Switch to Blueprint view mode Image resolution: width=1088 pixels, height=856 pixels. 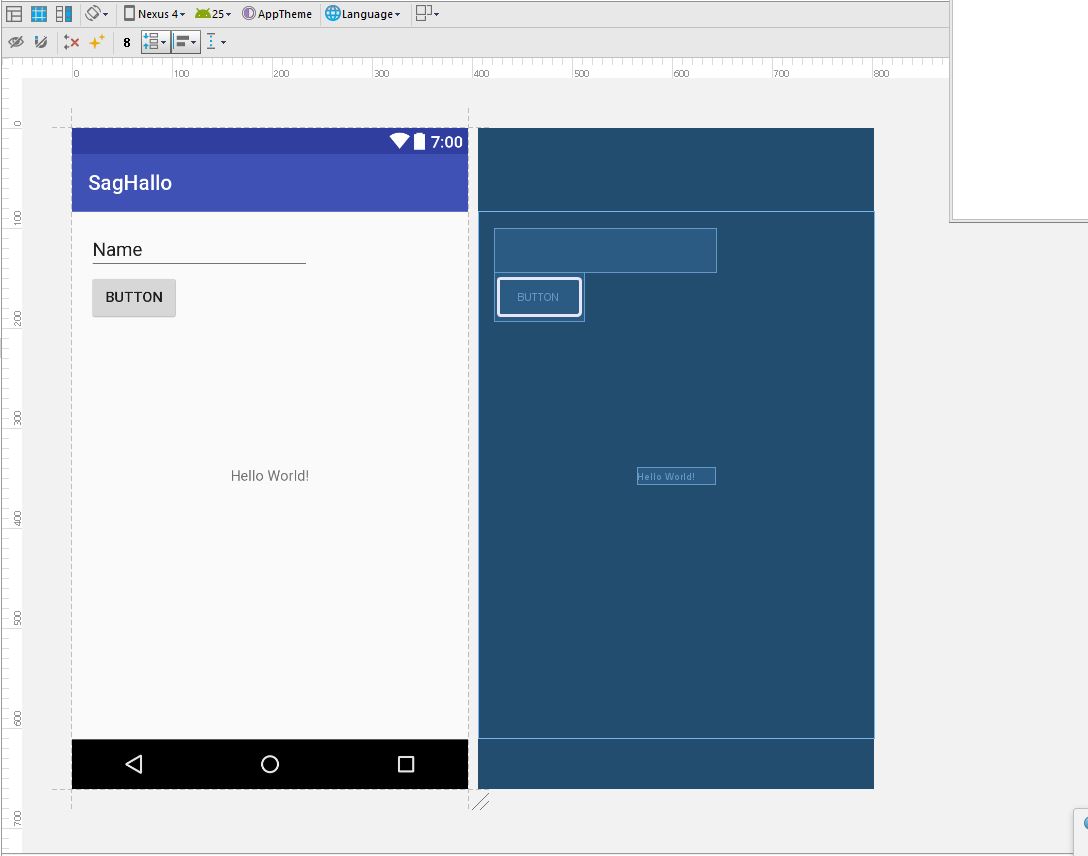39,14
